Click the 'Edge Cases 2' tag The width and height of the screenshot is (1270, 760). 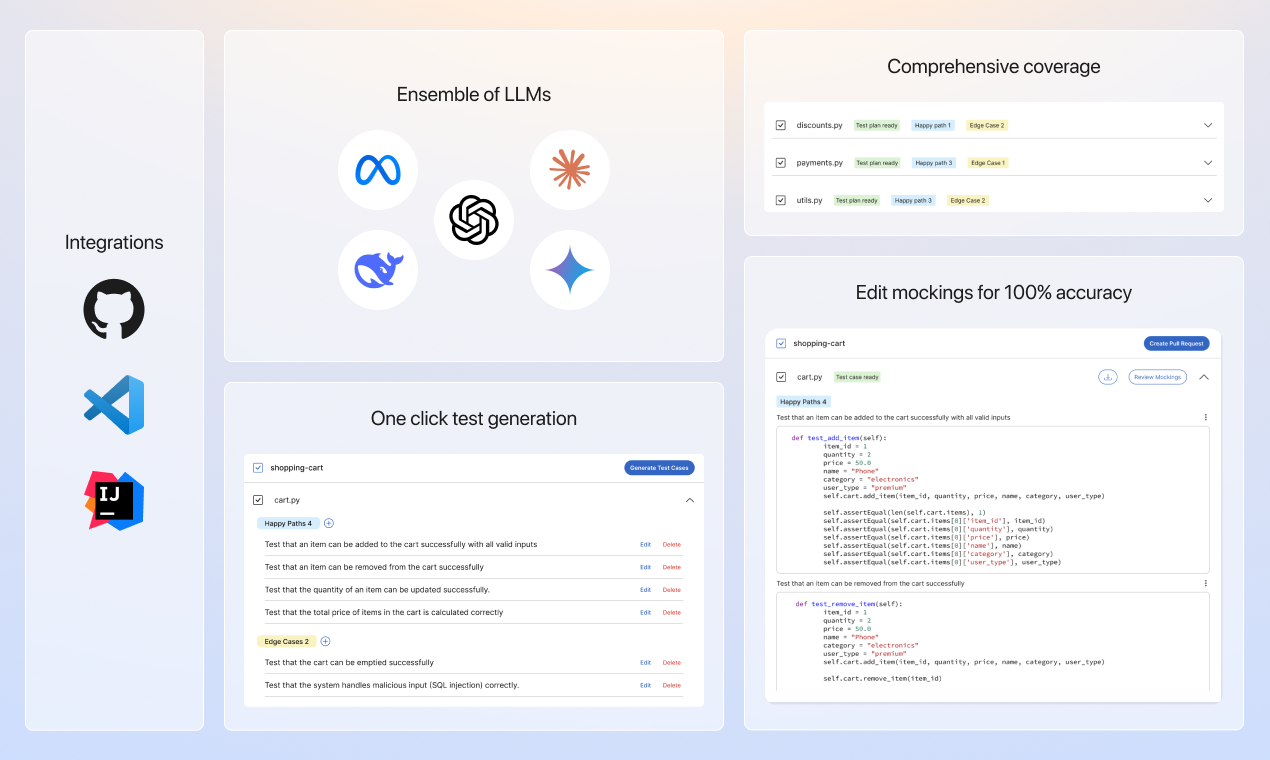pyautogui.click(x=287, y=641)
